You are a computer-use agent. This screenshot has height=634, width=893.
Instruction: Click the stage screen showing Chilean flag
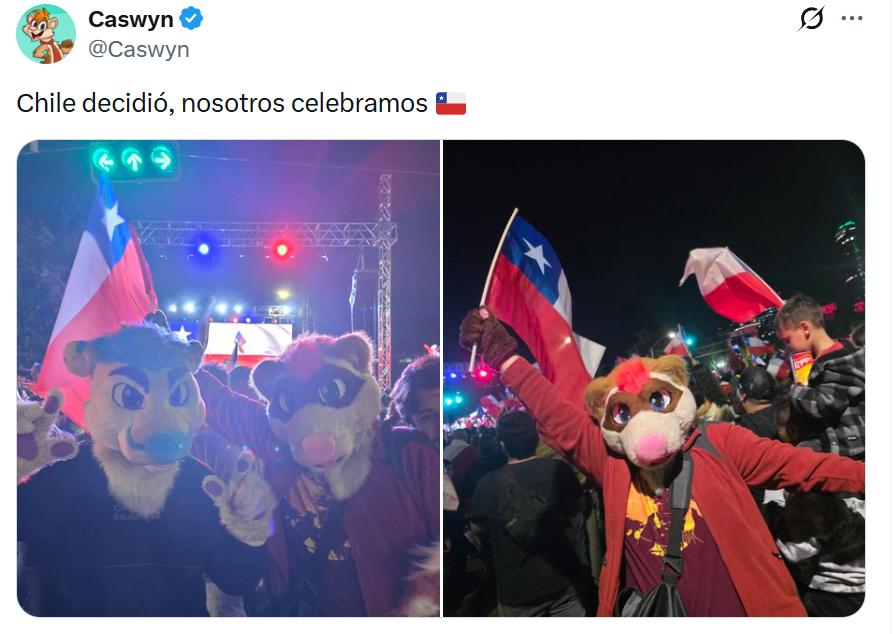(248, 342)
